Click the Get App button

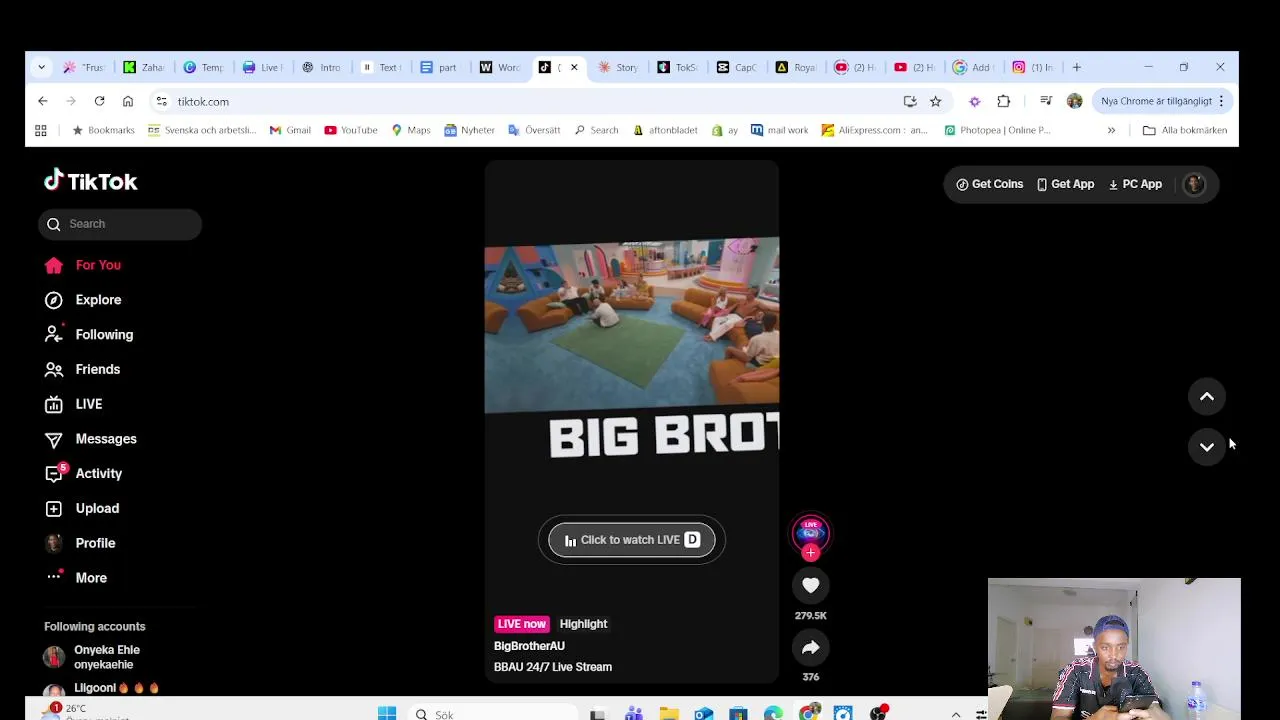coord(1065,184)
